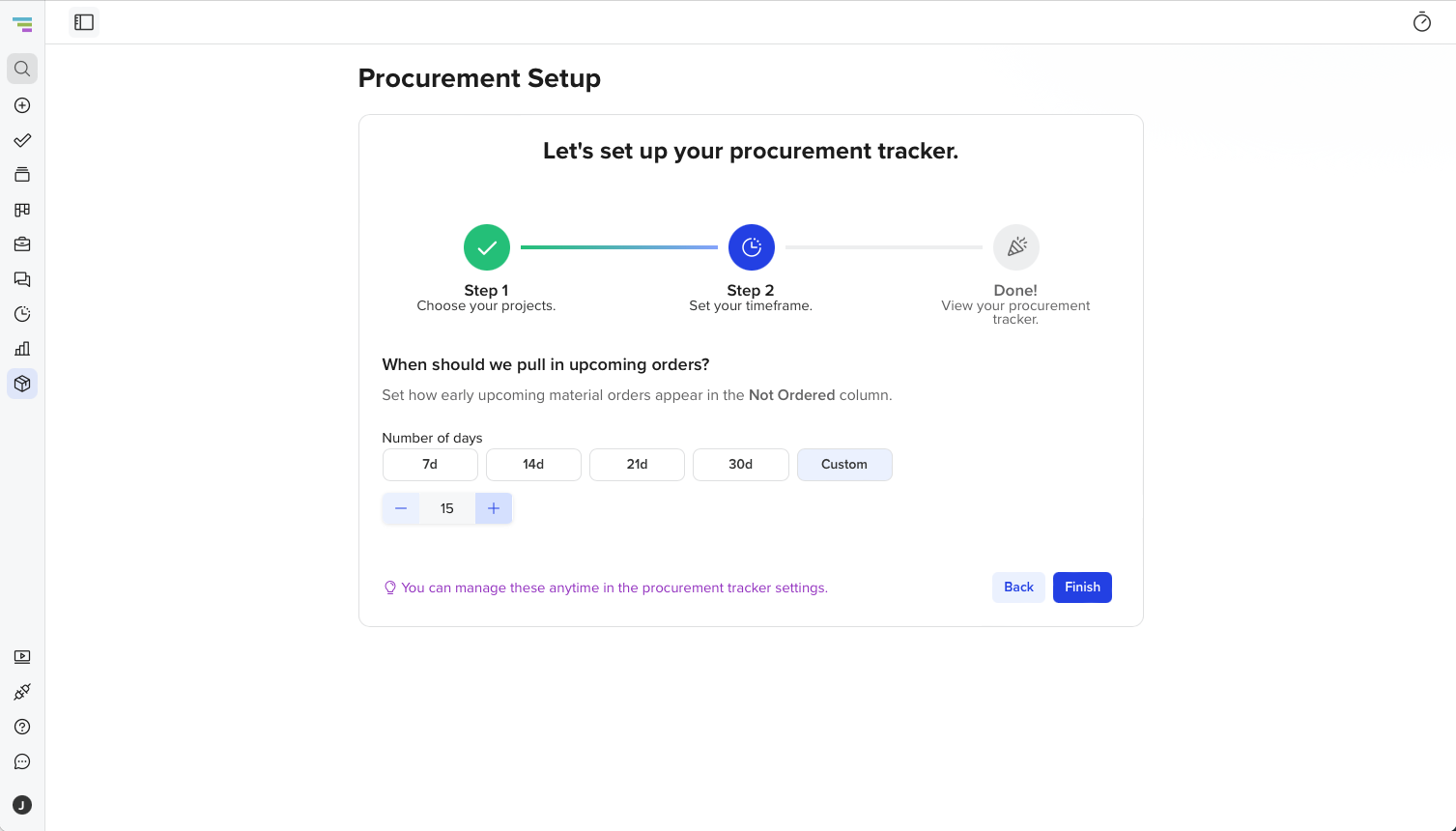Open the search icon in sidebar

[x=22, y=69]
